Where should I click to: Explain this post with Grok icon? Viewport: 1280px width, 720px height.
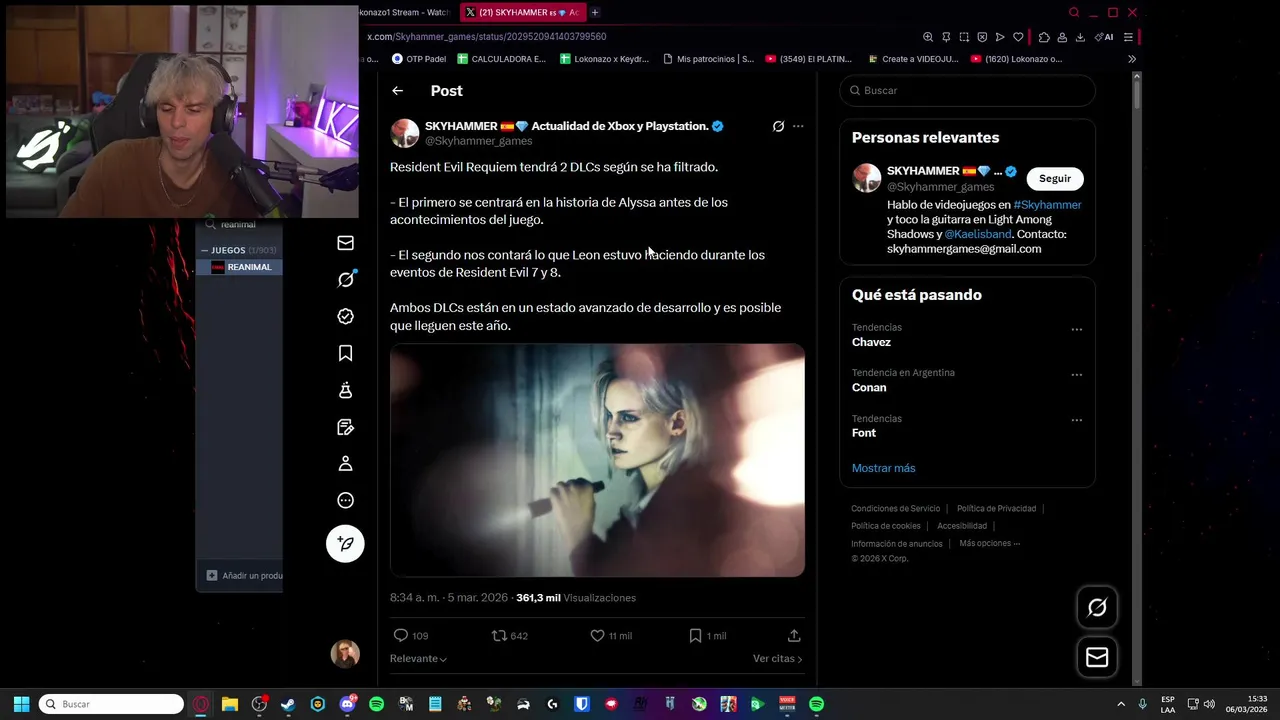[x=778, y=126]
